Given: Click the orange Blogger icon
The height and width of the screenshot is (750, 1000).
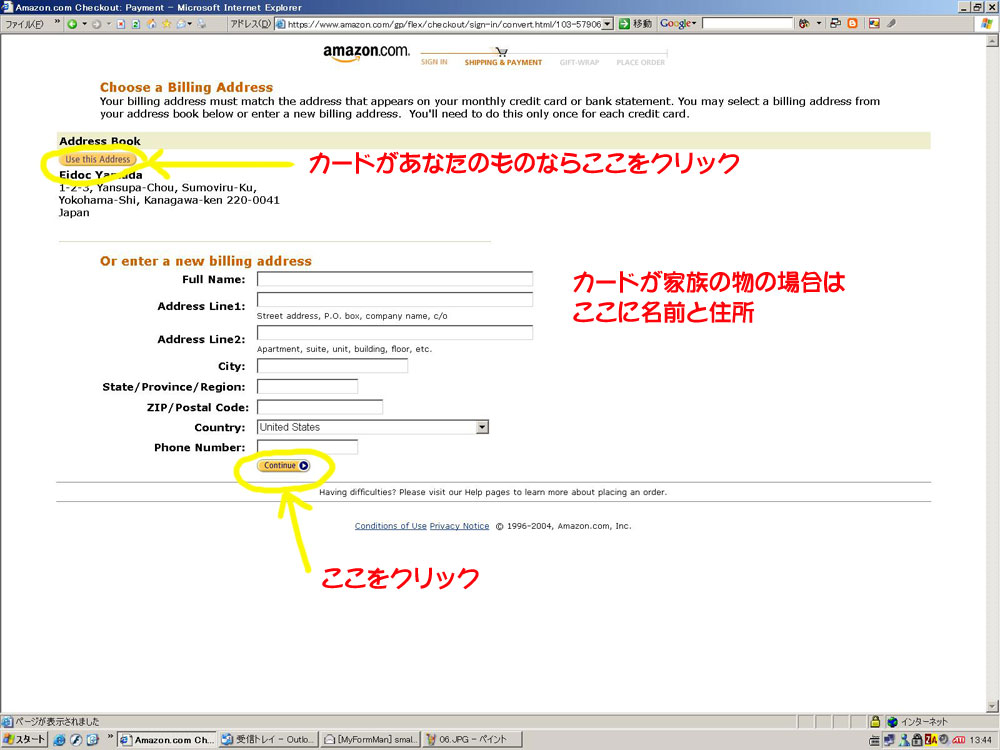Looking at the screenshot, I should (853, 24).
